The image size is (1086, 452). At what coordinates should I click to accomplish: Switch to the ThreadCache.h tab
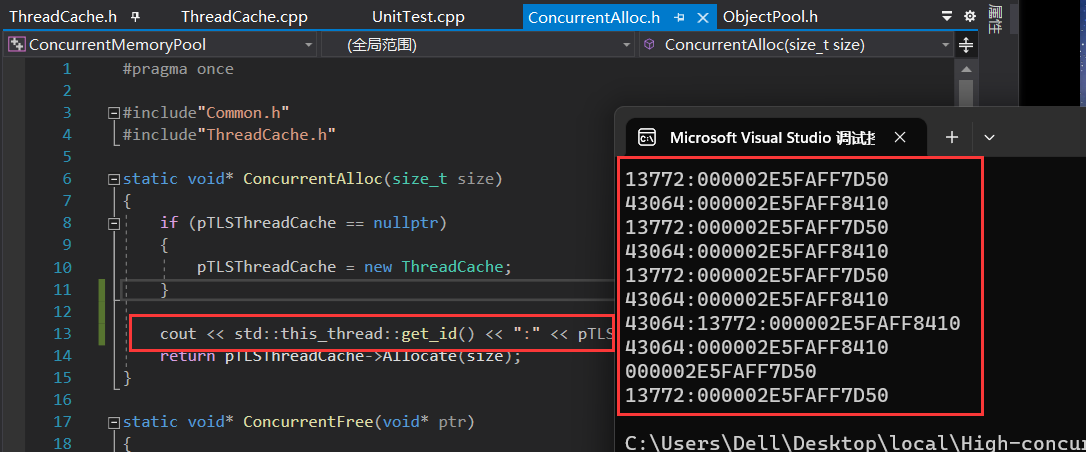(x=64, y=17)
